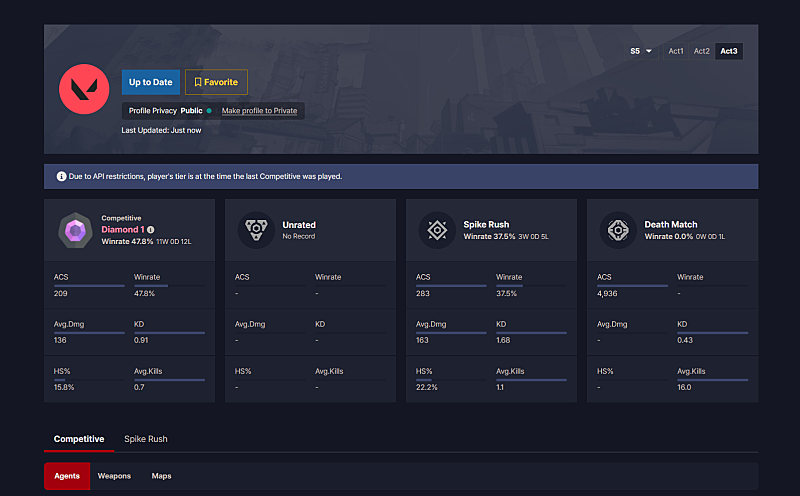
Task: Switch to the Spike Rush tab
Action: (145, 439)
